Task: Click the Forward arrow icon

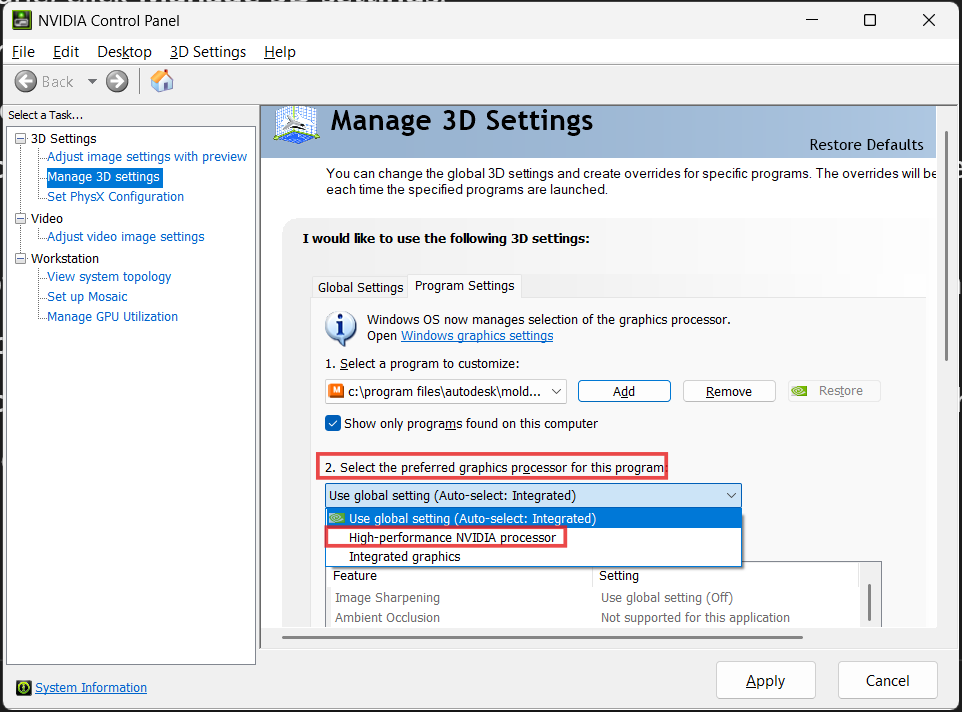Action: click(x=117, y=82)
